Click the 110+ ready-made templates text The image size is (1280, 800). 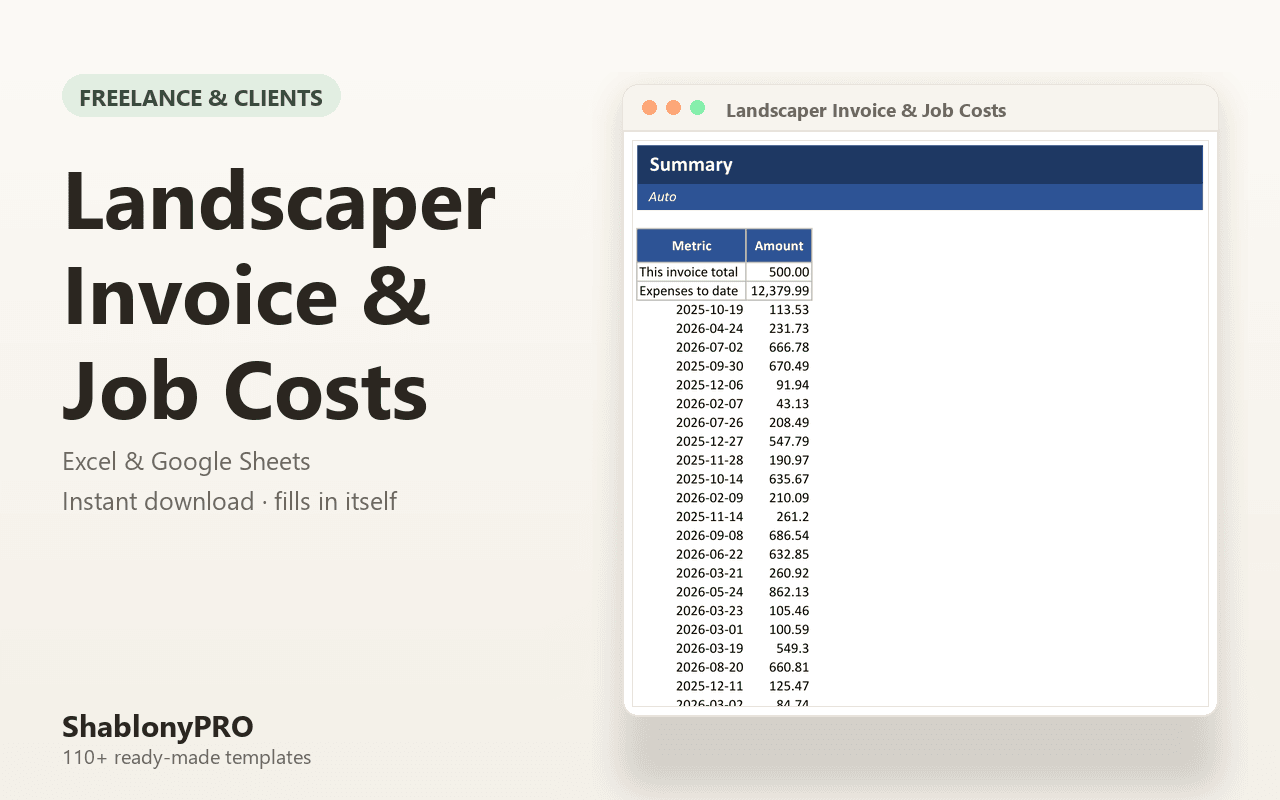pyautogui.click(x=187, y=758)
